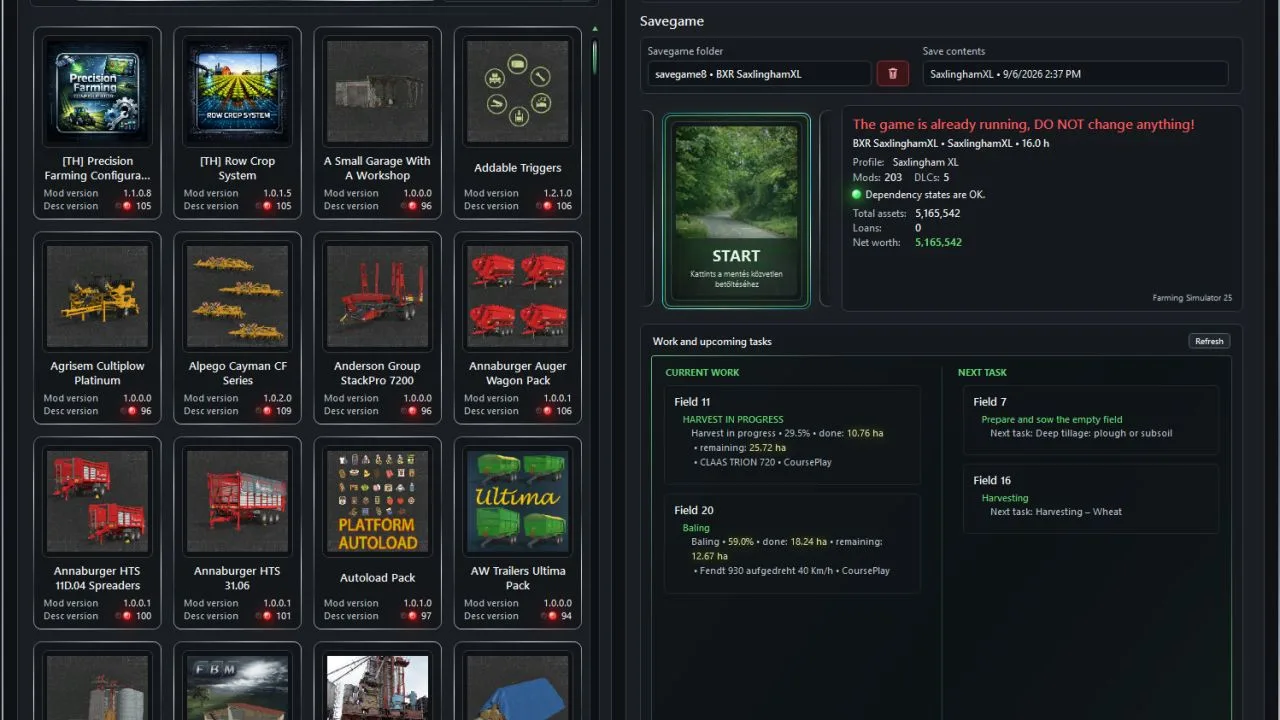Select the Field 7 next task heading

tap(990, 402)
